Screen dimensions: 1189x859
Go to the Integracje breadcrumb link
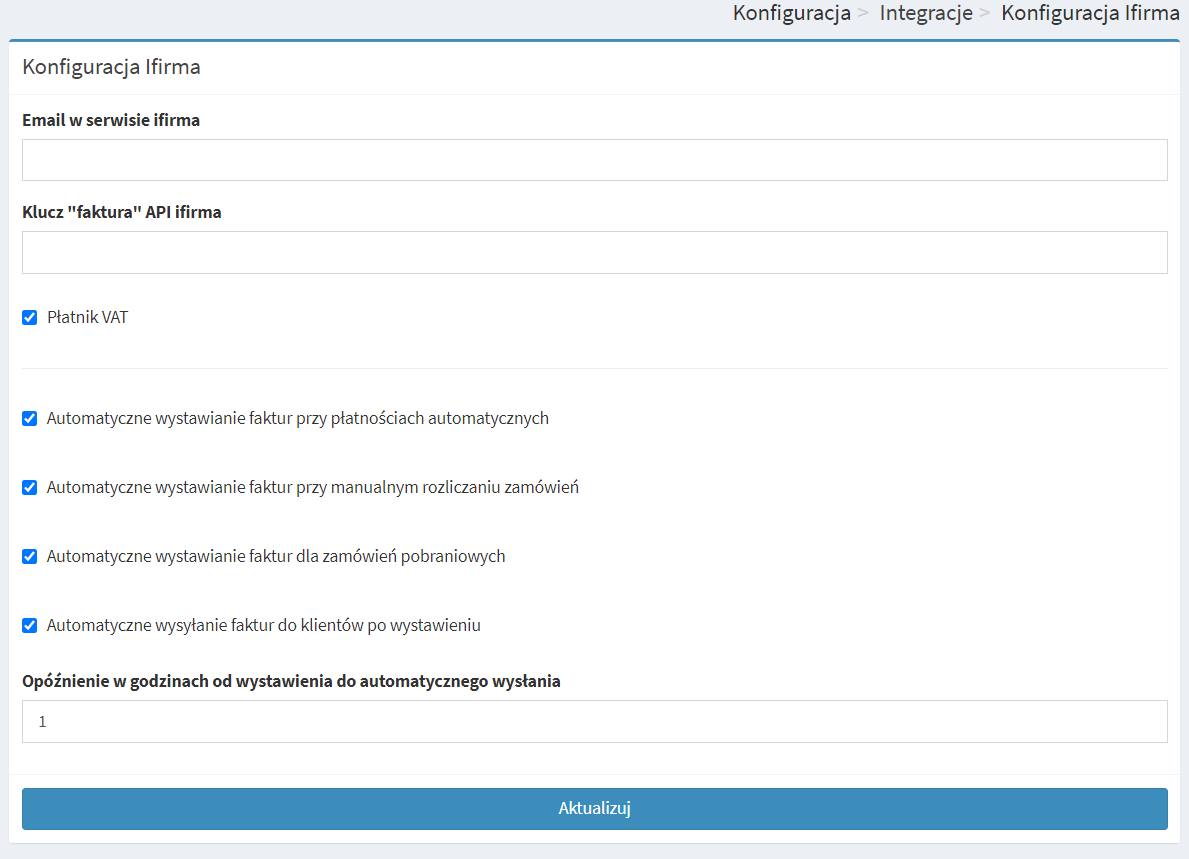pyautogui.click(x=926, y=13)
